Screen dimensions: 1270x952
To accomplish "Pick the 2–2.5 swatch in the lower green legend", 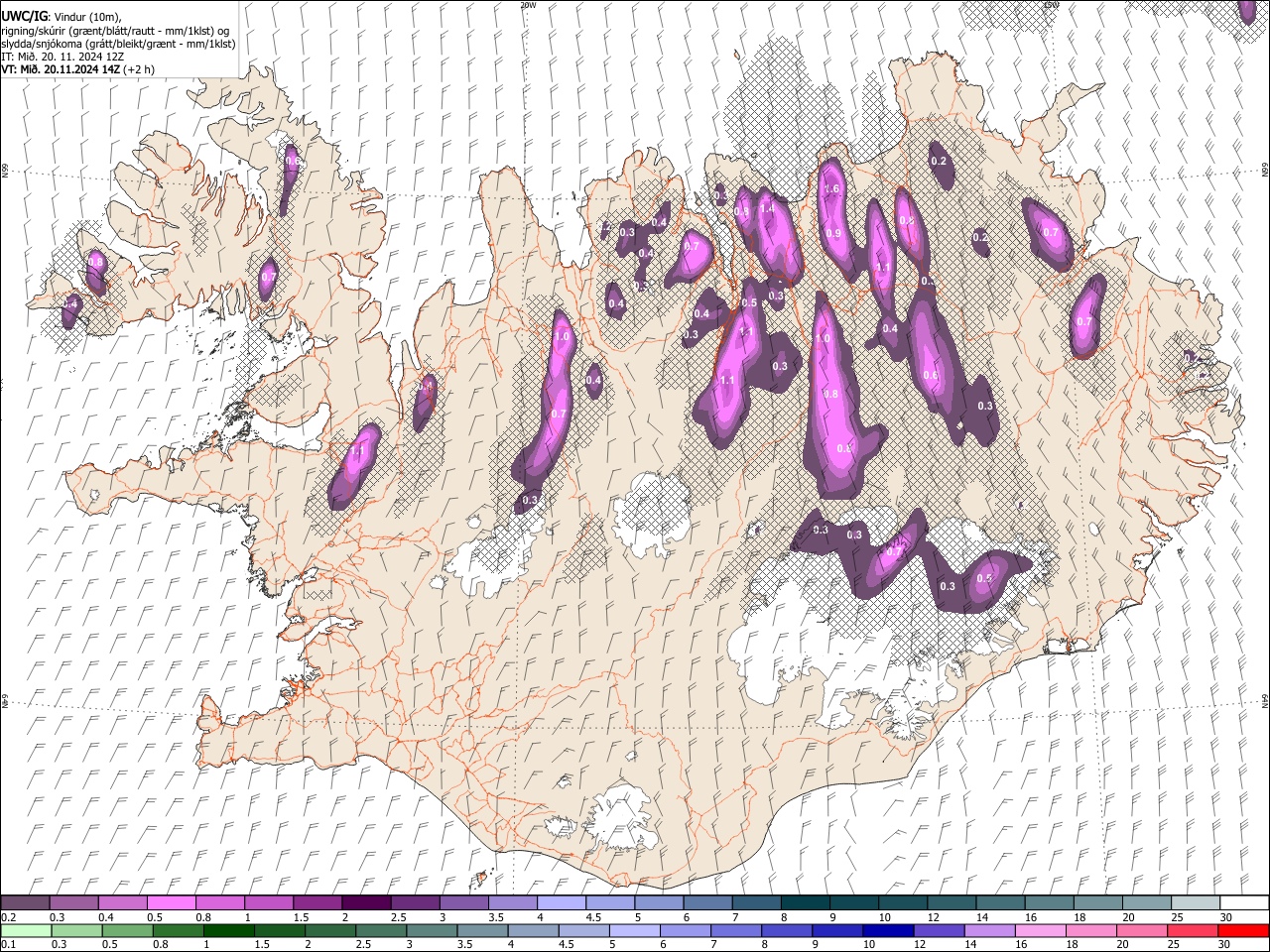I will (x=329, y=930).
